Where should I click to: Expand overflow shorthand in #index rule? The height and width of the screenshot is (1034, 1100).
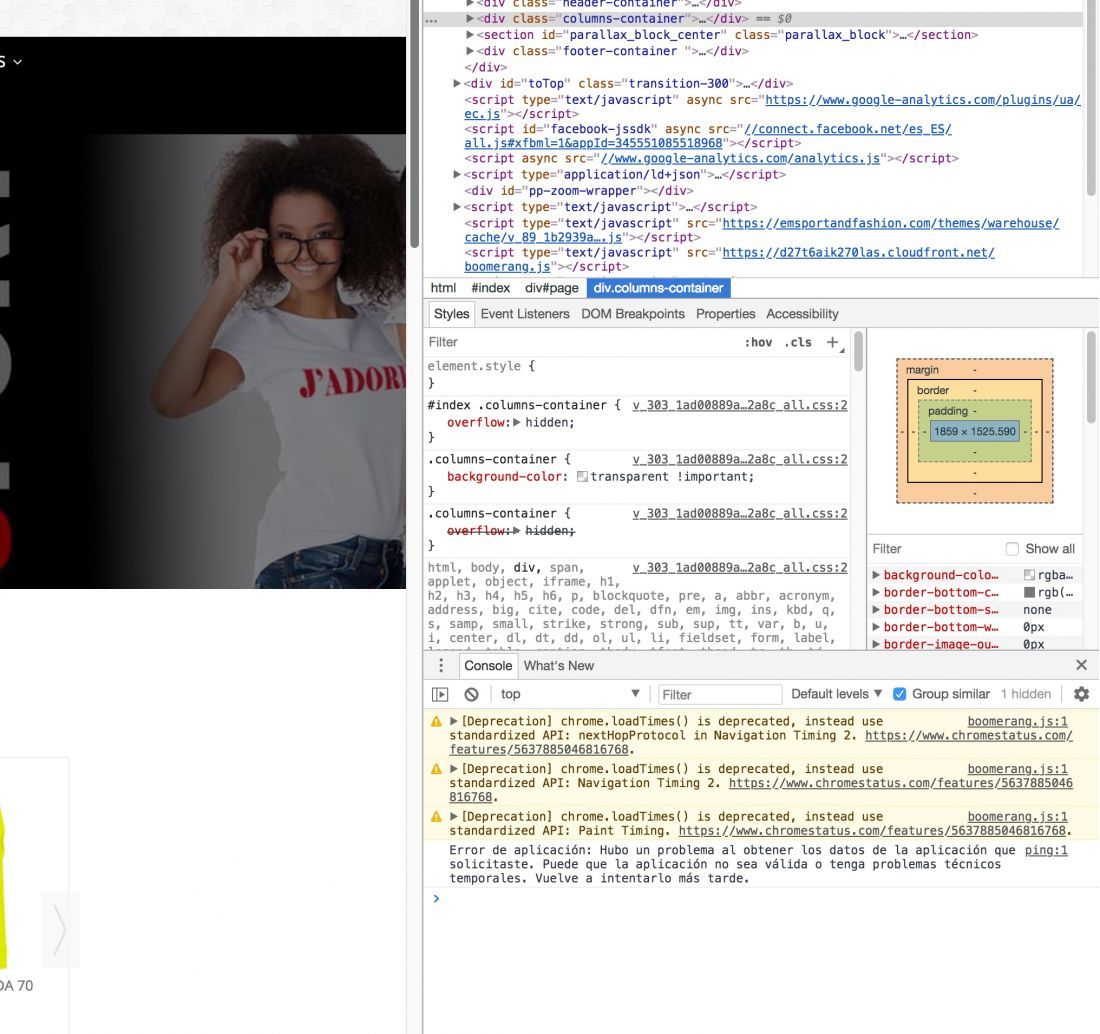pyautogui.click(x=517, y=422)
